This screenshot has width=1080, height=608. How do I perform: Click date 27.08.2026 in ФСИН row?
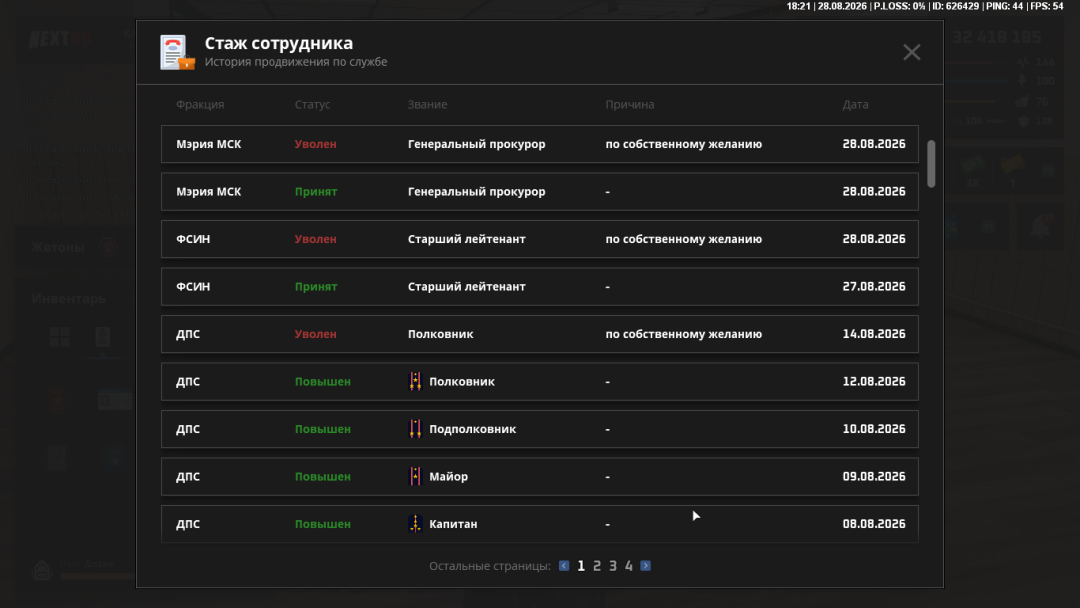(x=873, y=286)
